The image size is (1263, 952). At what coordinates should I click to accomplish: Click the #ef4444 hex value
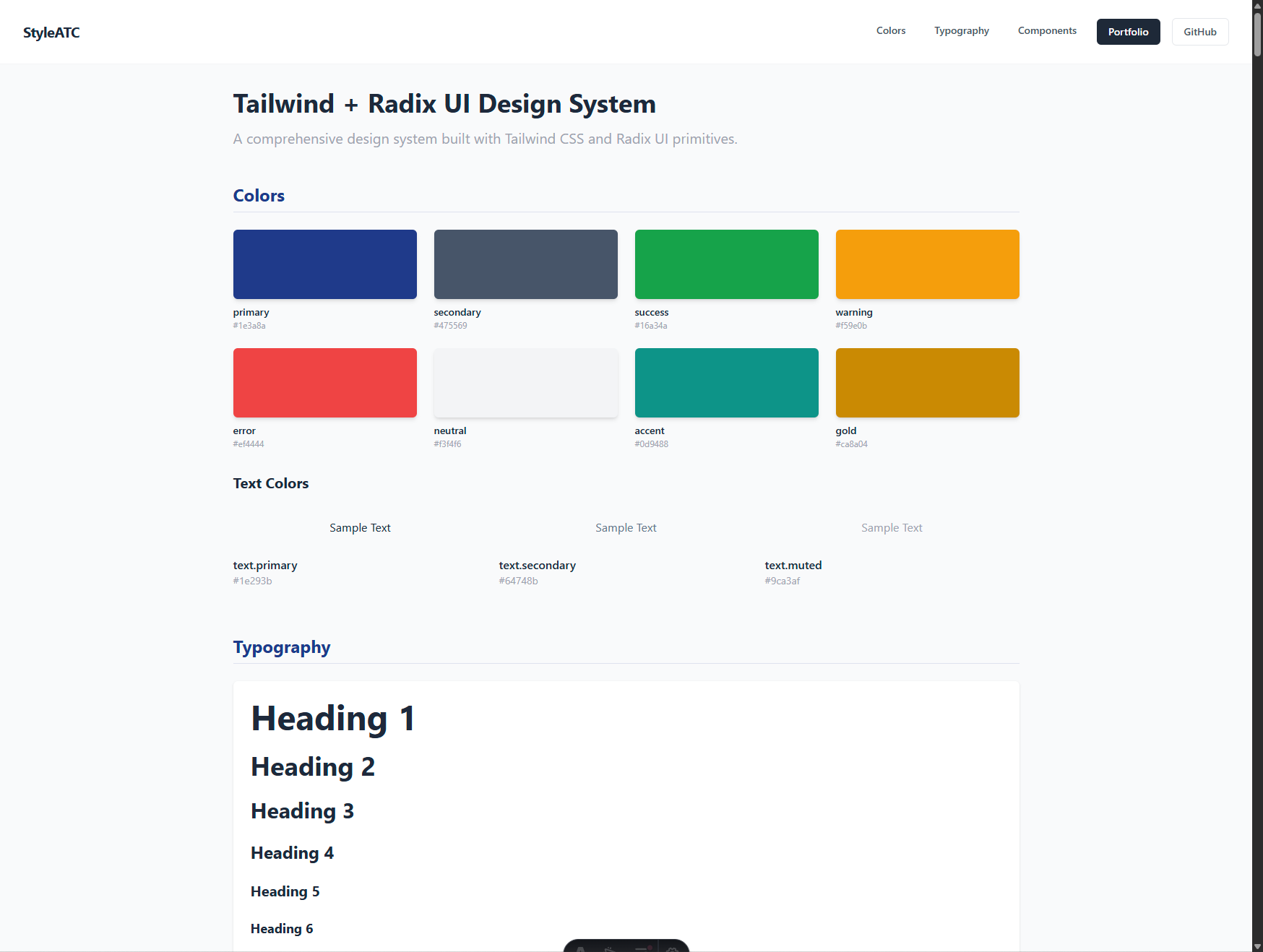click(x=249, y=444)
